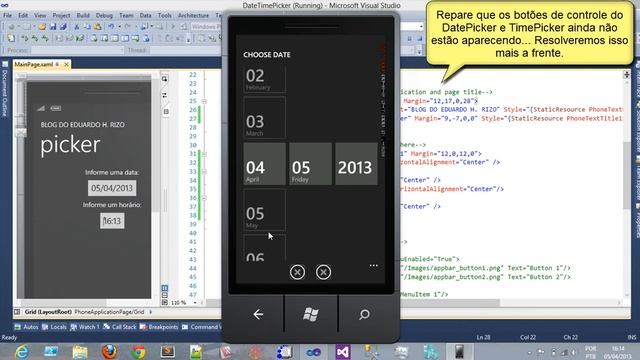Image resolution: width=640 pixels, height=360 pixels.
Task: Open the Data menu
Action: [145, 16]
